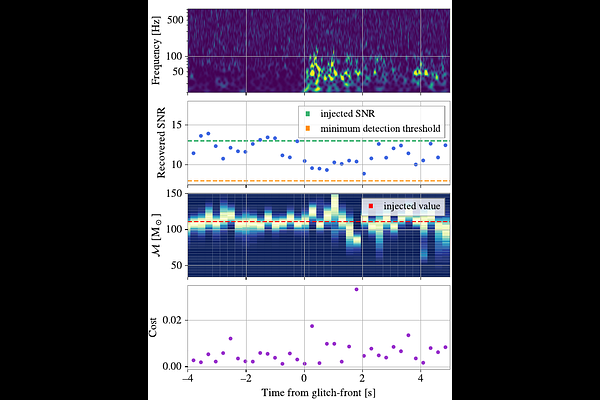Click the "Recovered SNR" y-axis label

pyautogui.click(x=160, y=144)
